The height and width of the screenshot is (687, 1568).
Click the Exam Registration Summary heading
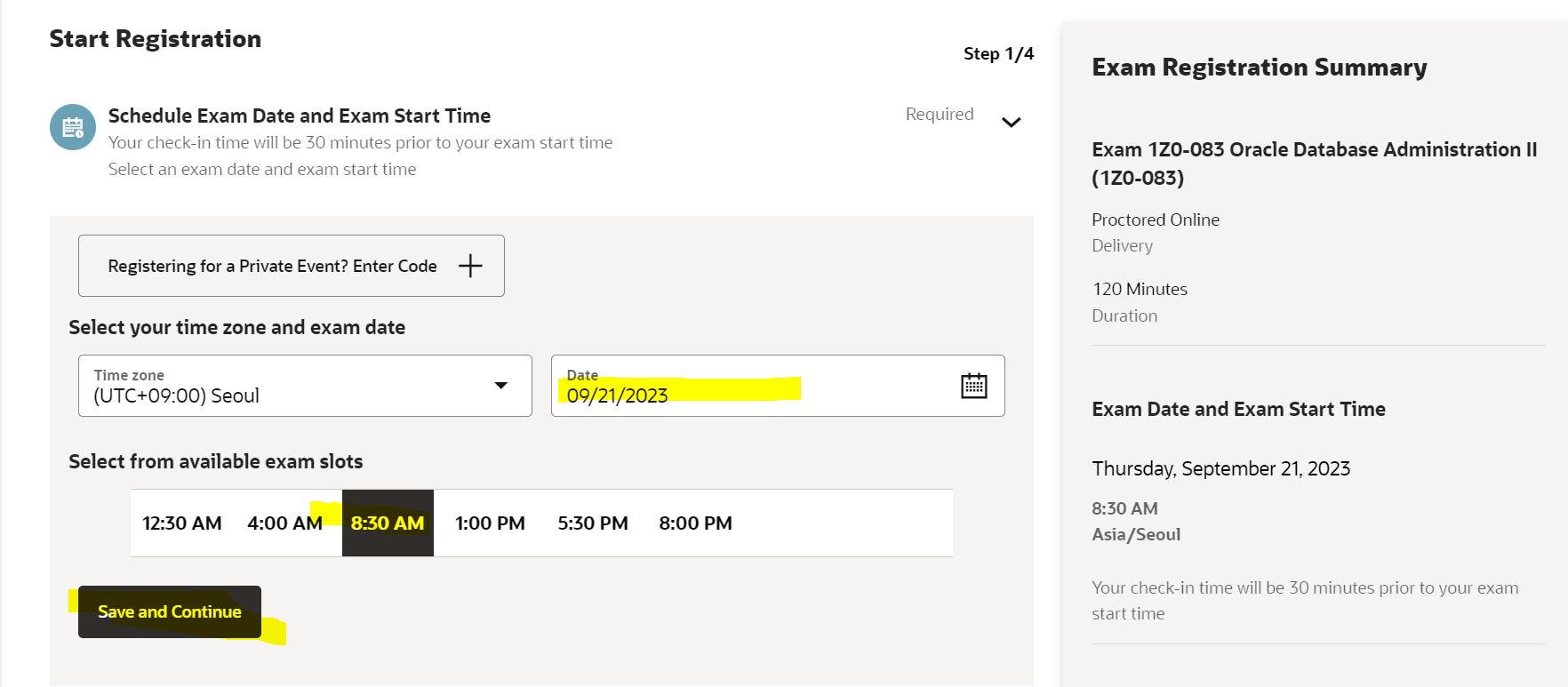pos(1260,68)
